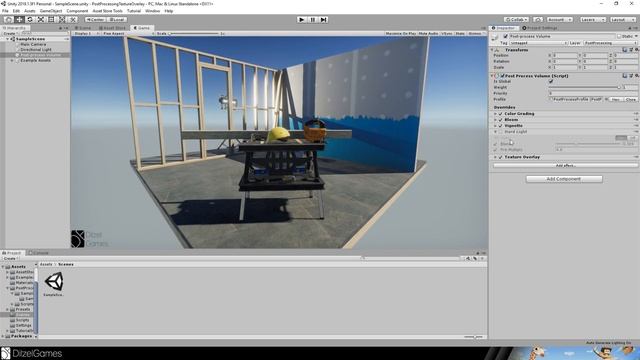
Task: Open the Profile object picker icon
Action: (x=606, y=99)
